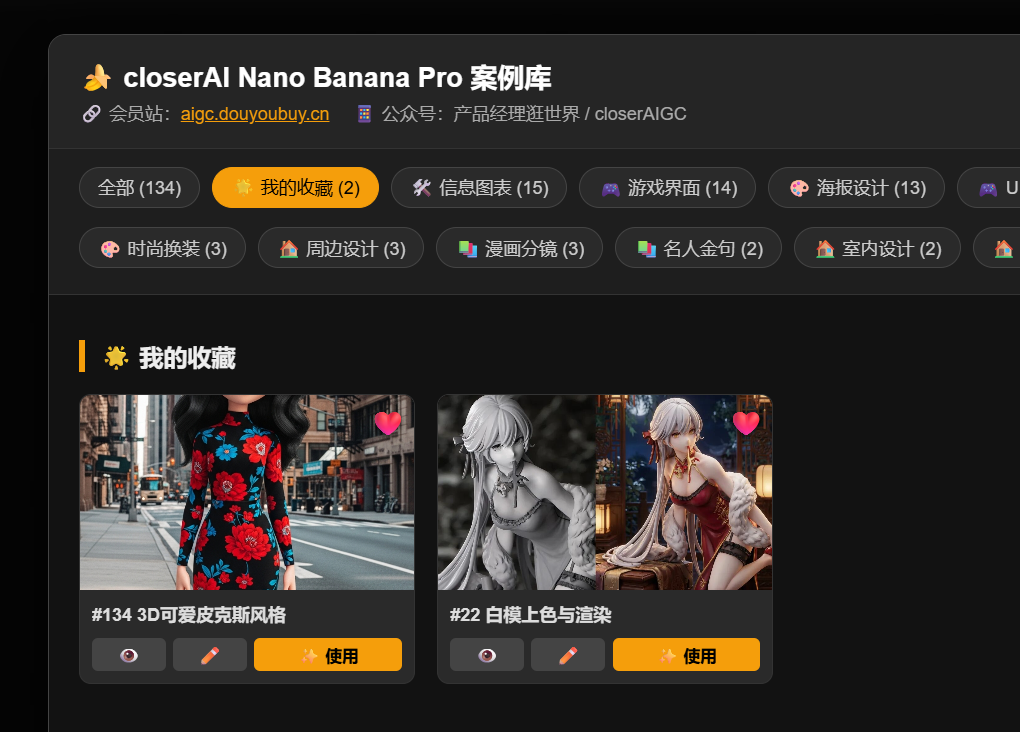Open the aigc.douyoubuy.cn member site link

(x=255, y=114)
